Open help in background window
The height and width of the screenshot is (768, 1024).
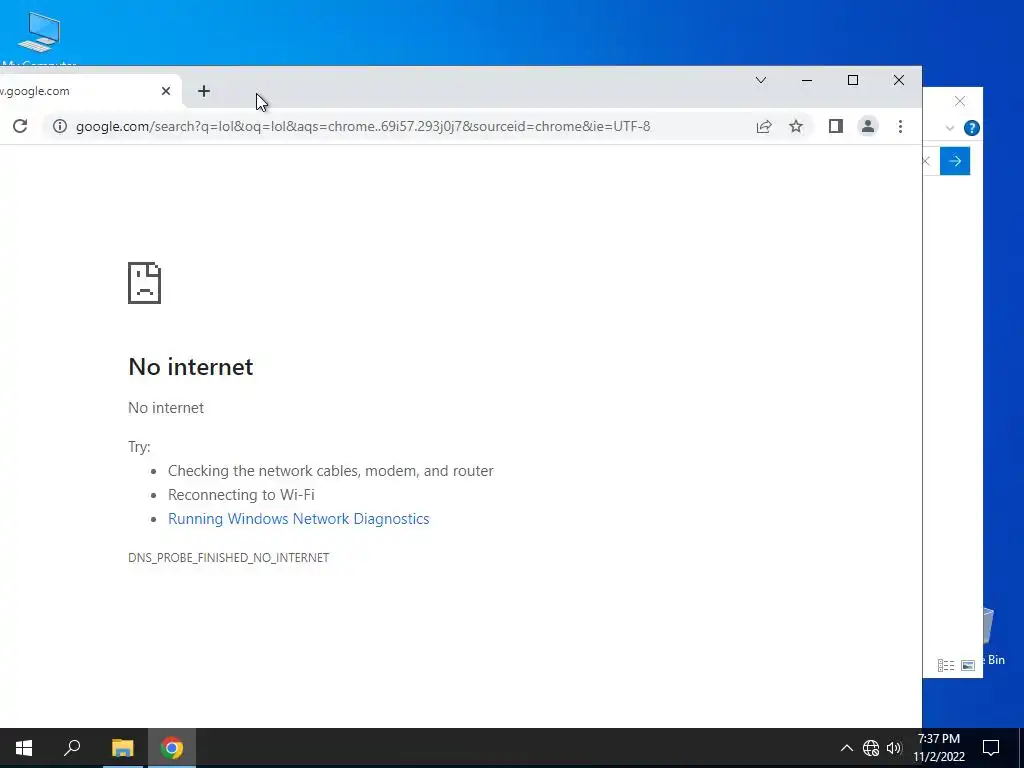(x=972, y=128)
